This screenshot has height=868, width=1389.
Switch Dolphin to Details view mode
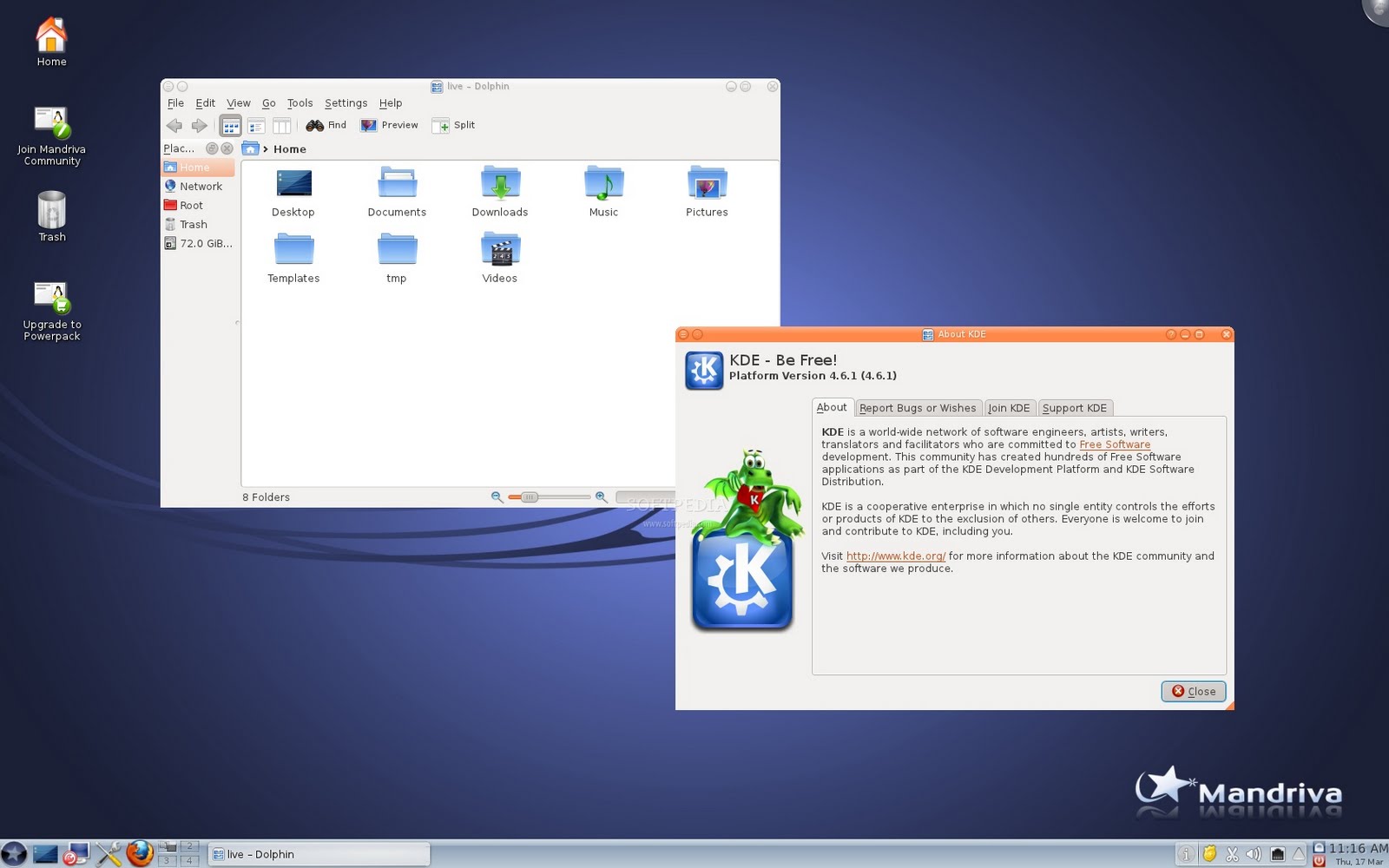coord(256,126)
